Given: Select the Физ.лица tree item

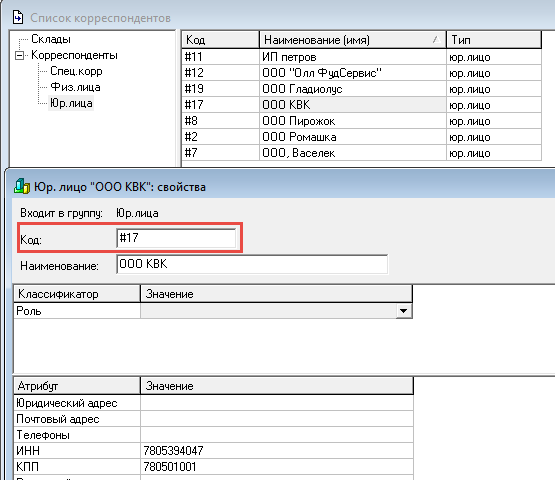Looking at the screenshot, I should coord(75,87).
